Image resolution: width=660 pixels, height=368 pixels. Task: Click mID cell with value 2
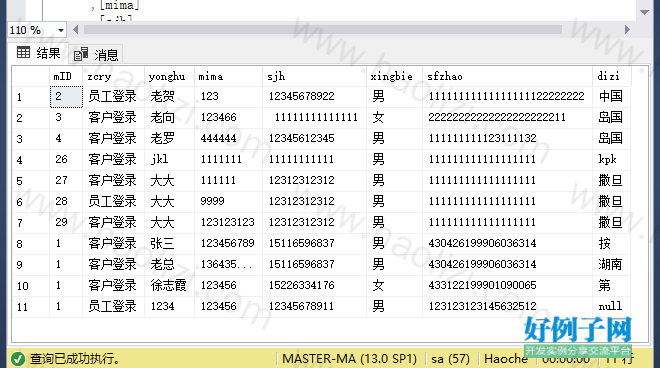(x=66, y=97)
